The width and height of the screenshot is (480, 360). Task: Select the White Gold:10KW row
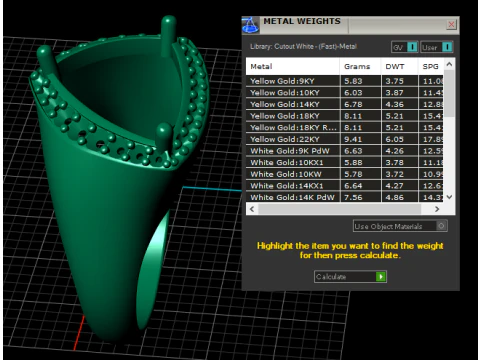pos(345,174)
